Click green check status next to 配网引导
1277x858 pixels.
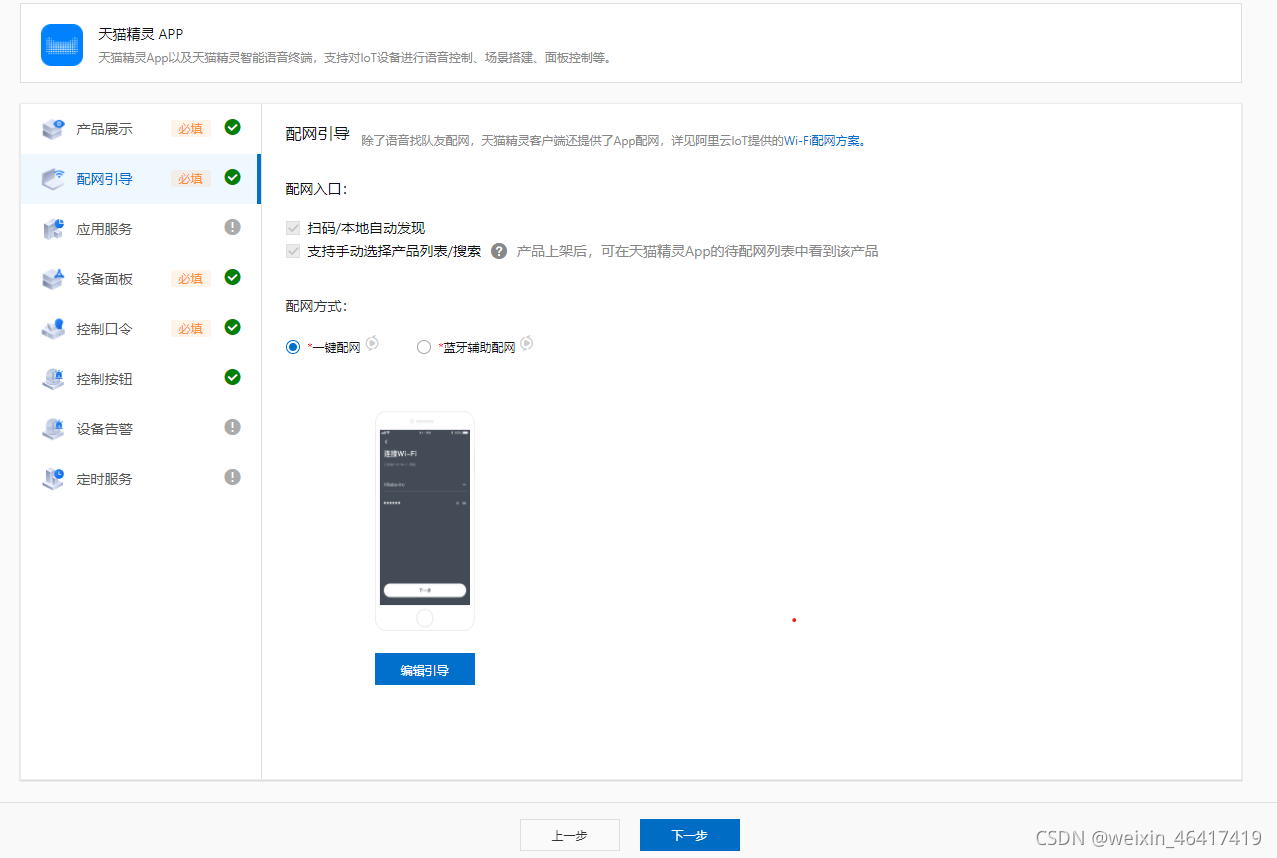coord(233,177)
